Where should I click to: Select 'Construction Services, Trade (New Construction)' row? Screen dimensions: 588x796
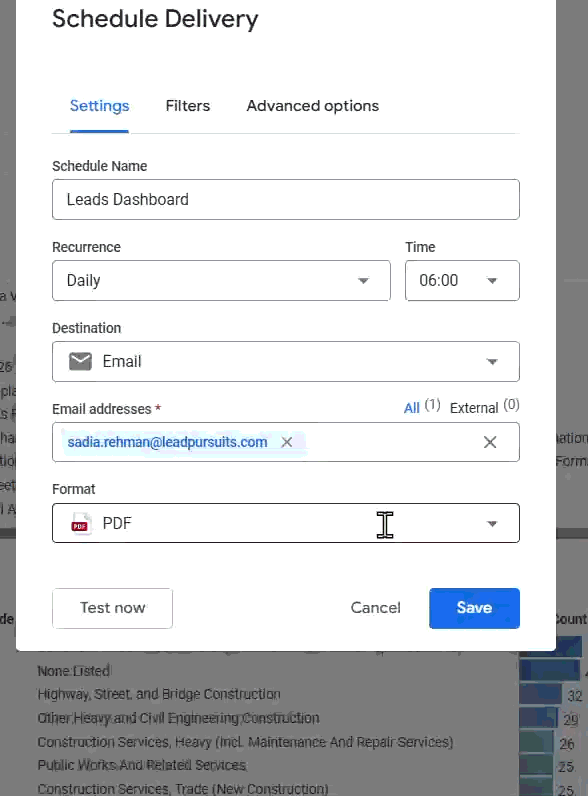183,789
